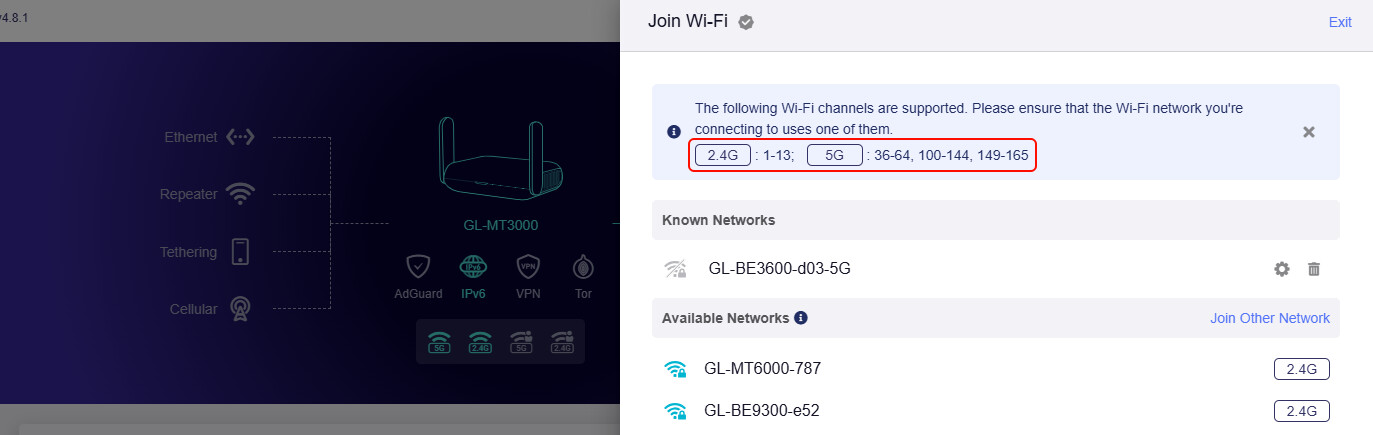Click the Tethering phone icon
Viewport: 1373px width, 435px height.
[240, 252]
